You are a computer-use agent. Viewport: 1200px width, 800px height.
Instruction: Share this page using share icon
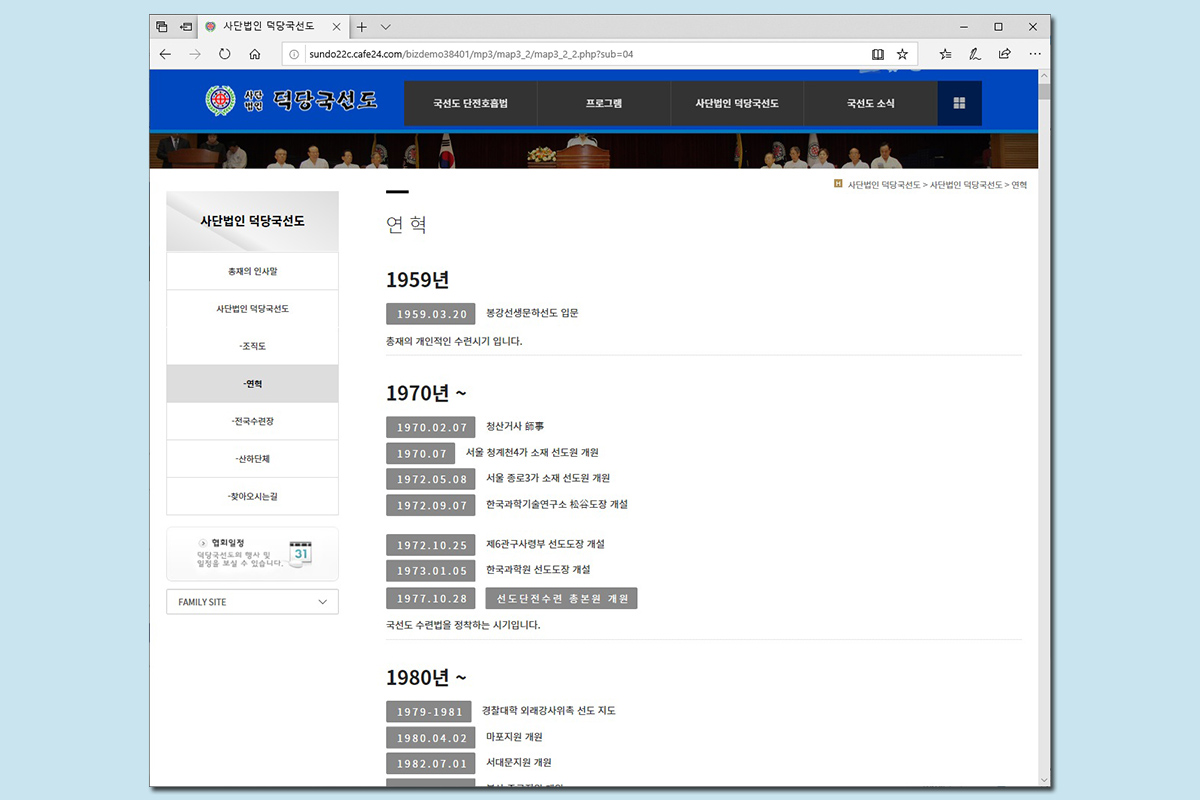coord(1005,54)
